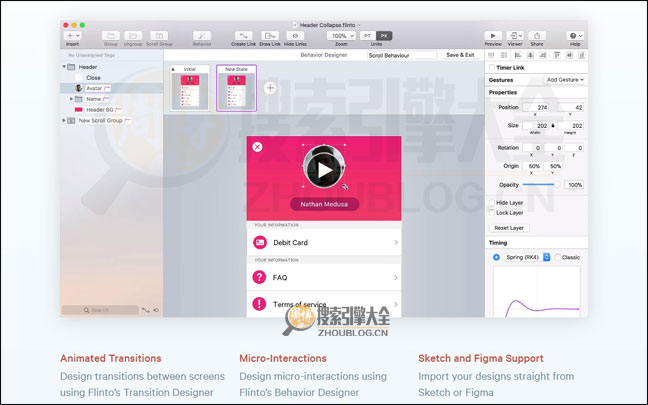The width and height of the screenshot is (648, 405).
Task: Select the Avatar layer
Action: click(x=112, y=88)
